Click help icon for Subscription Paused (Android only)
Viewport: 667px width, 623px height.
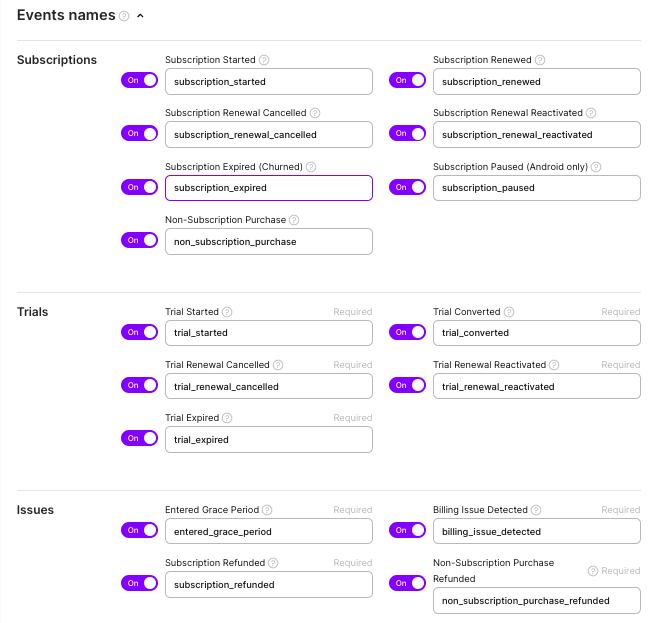596,167
